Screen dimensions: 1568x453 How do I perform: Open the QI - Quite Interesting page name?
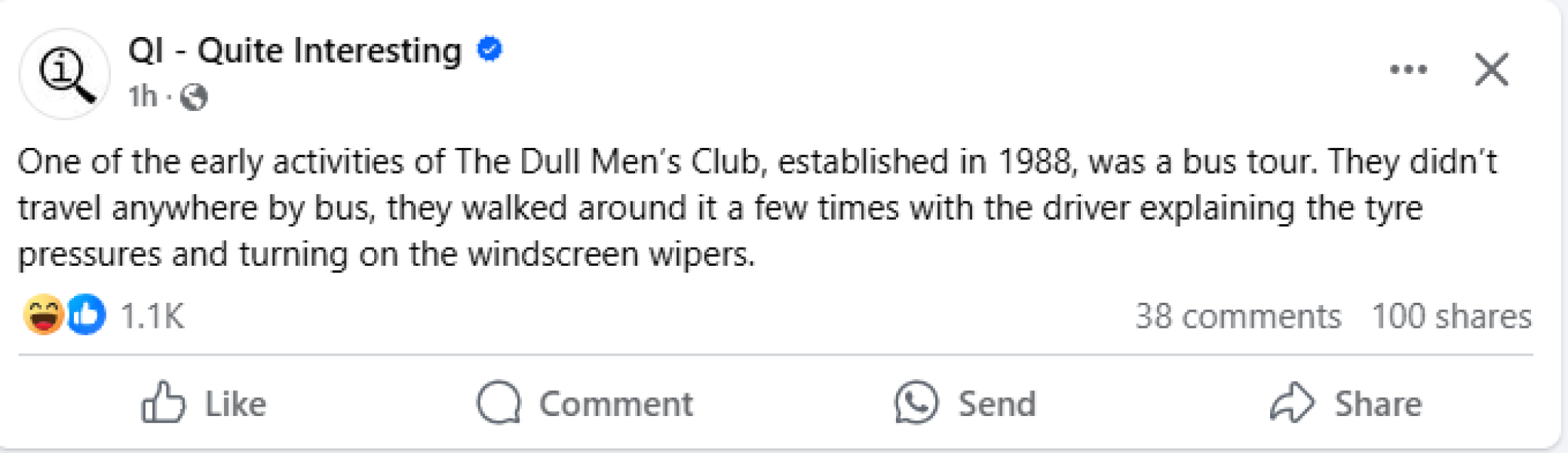tap(294, 51)
